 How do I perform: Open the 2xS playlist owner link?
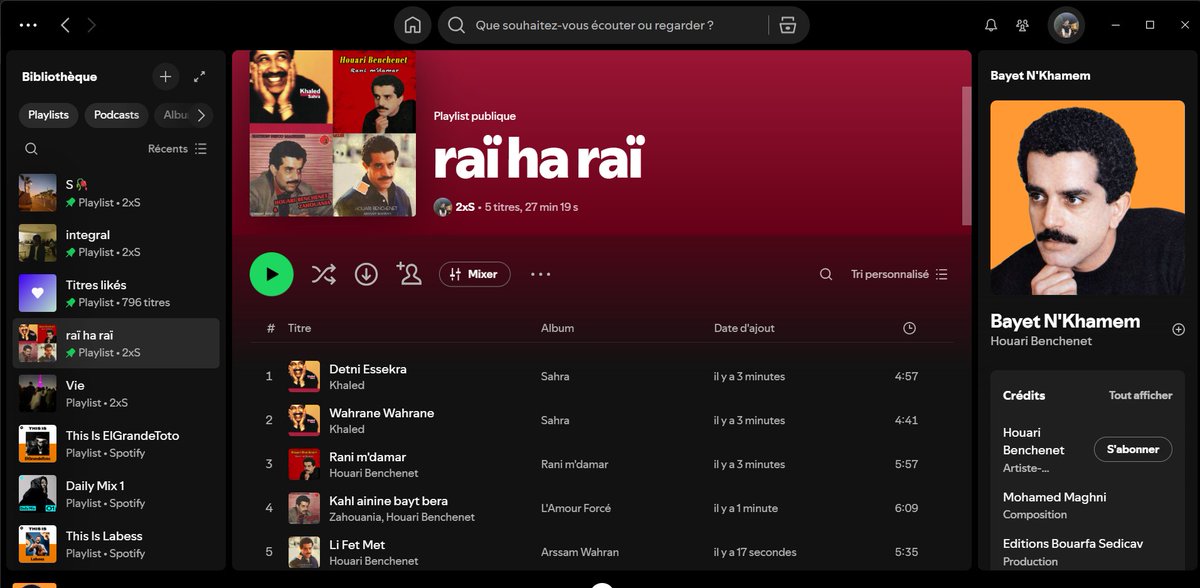[x=465, y=207]
